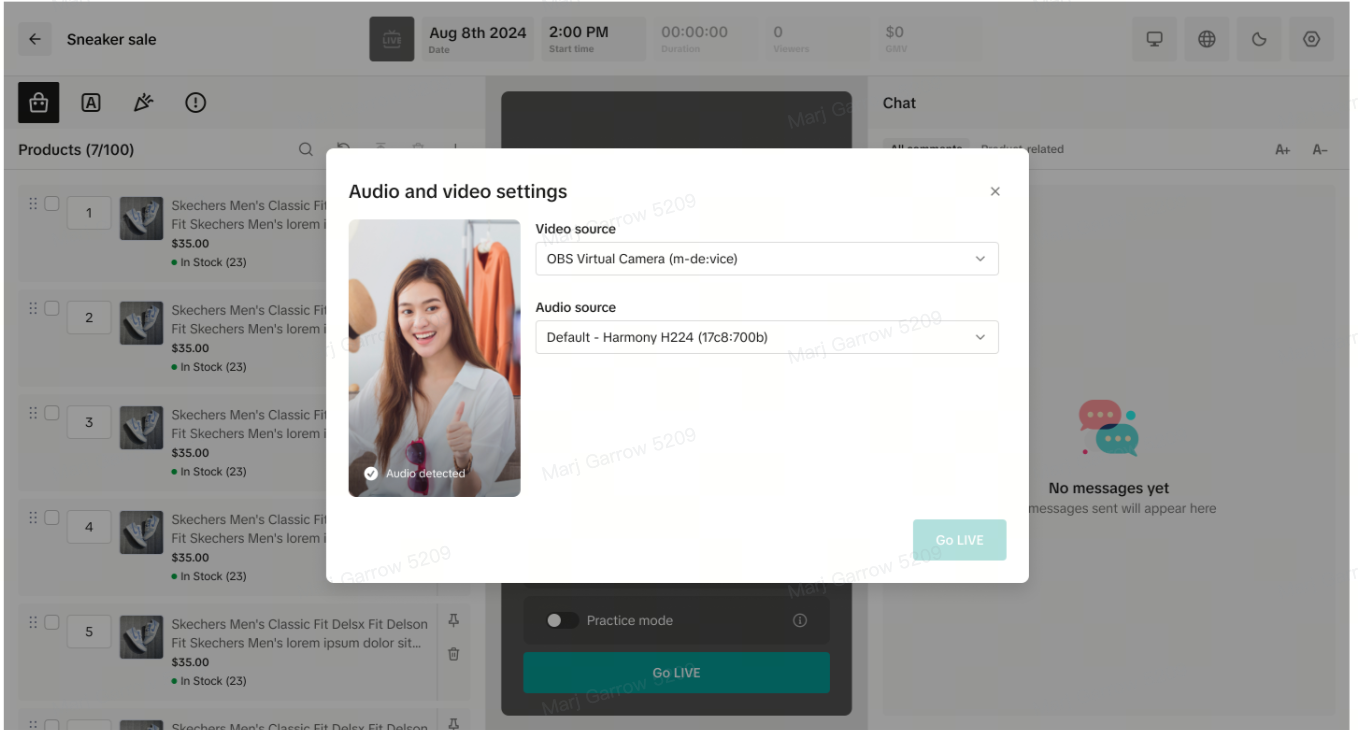Switch to dark mode moon icon

pos(1259,40)
